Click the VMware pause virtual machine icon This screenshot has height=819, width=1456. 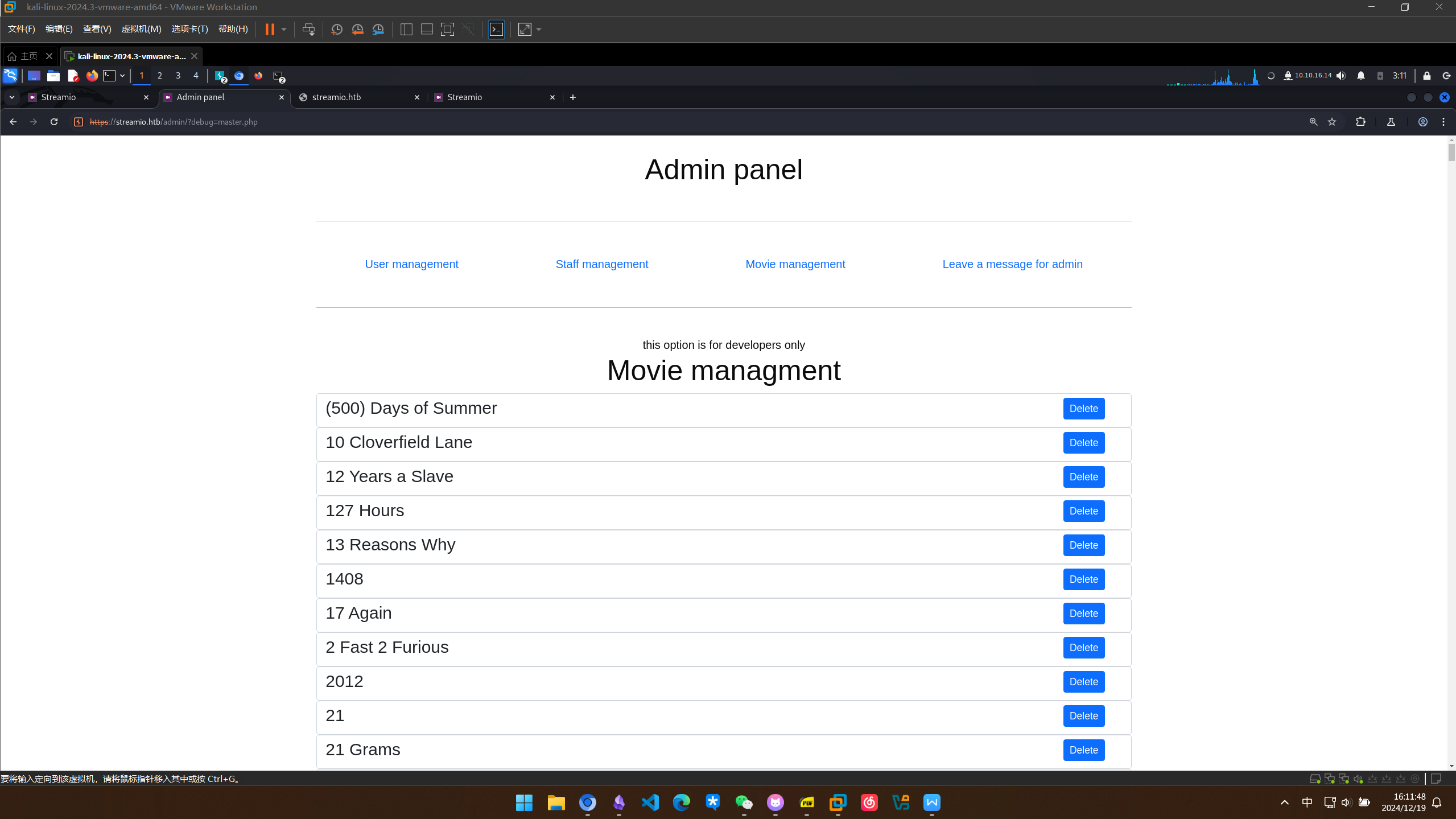click(270, 30)
